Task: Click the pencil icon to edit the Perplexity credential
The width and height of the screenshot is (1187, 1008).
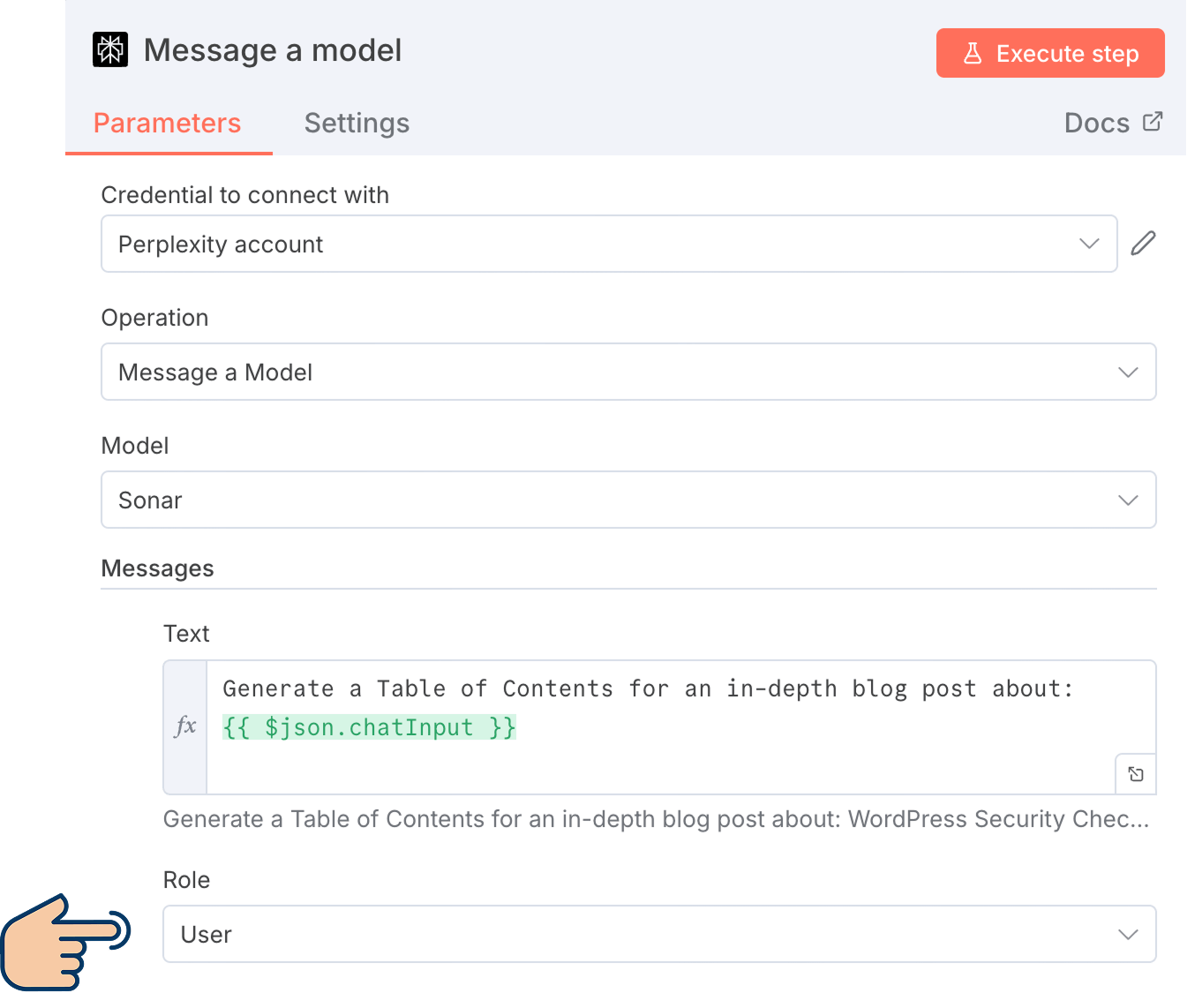Action: coord(1144,243)
